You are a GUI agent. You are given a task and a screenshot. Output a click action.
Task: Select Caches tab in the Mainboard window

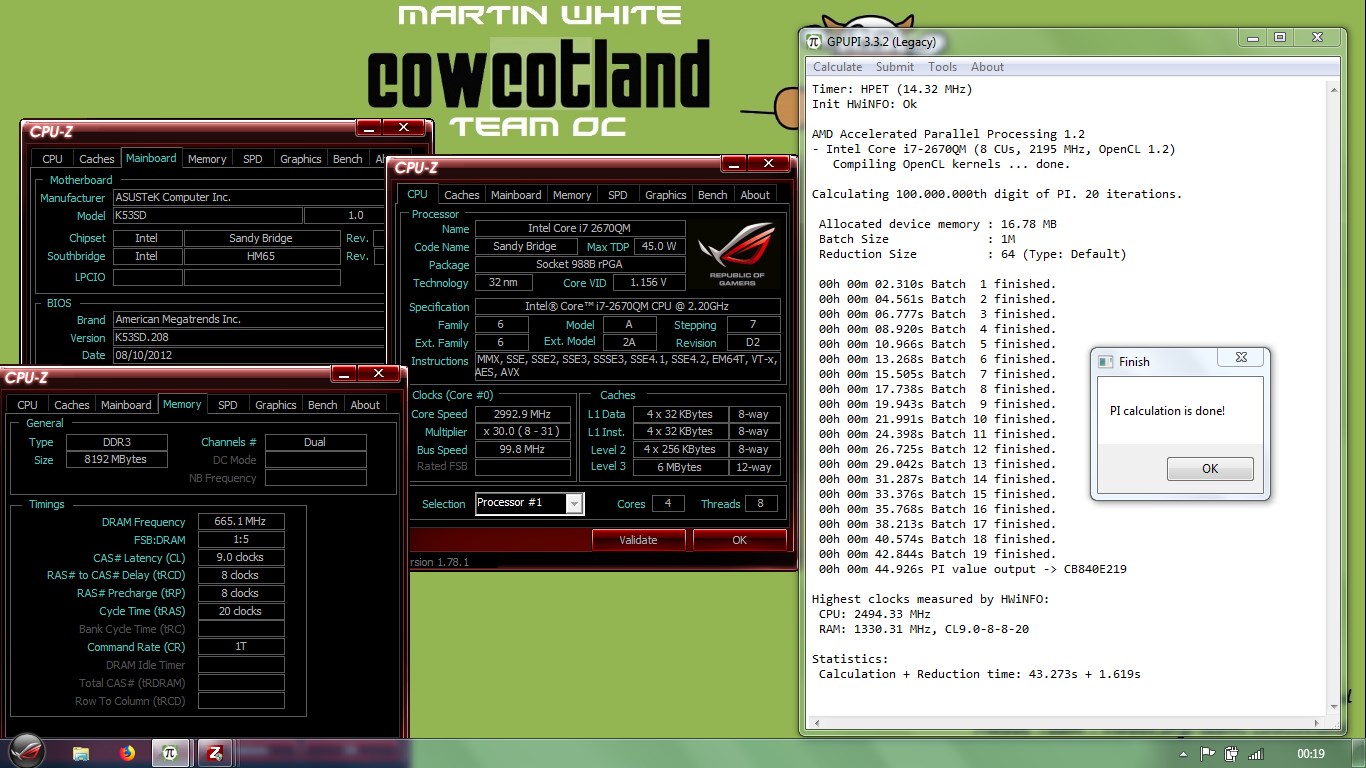tap(96, 159)
